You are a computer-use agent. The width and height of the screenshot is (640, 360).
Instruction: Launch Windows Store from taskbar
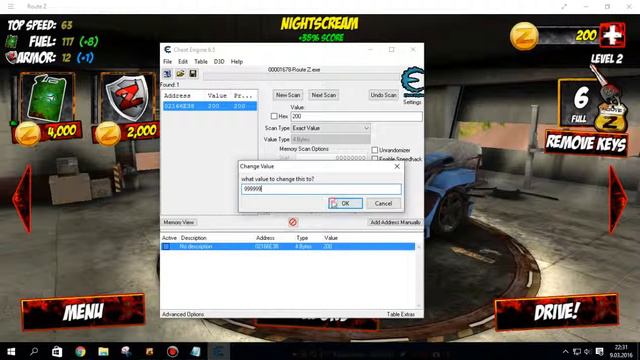(57, 351)
